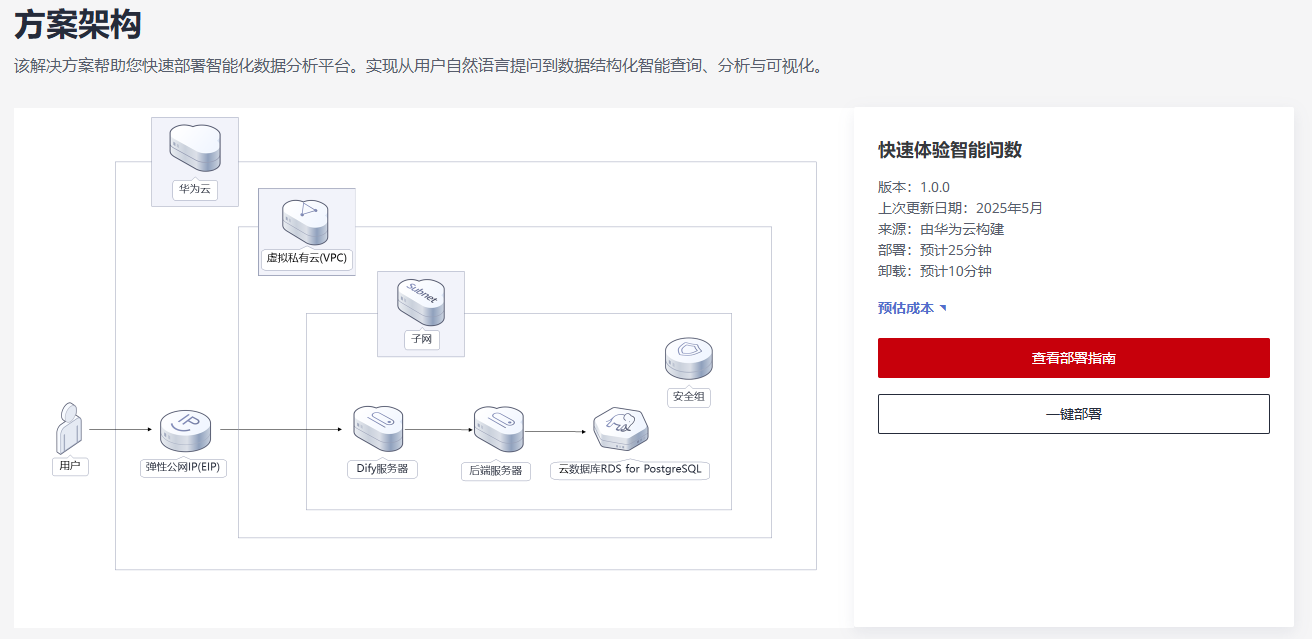This screenshot has height=639, width=1312.
Task: Click the deploy time '预计25分钟' line
Action: (935, 250)
